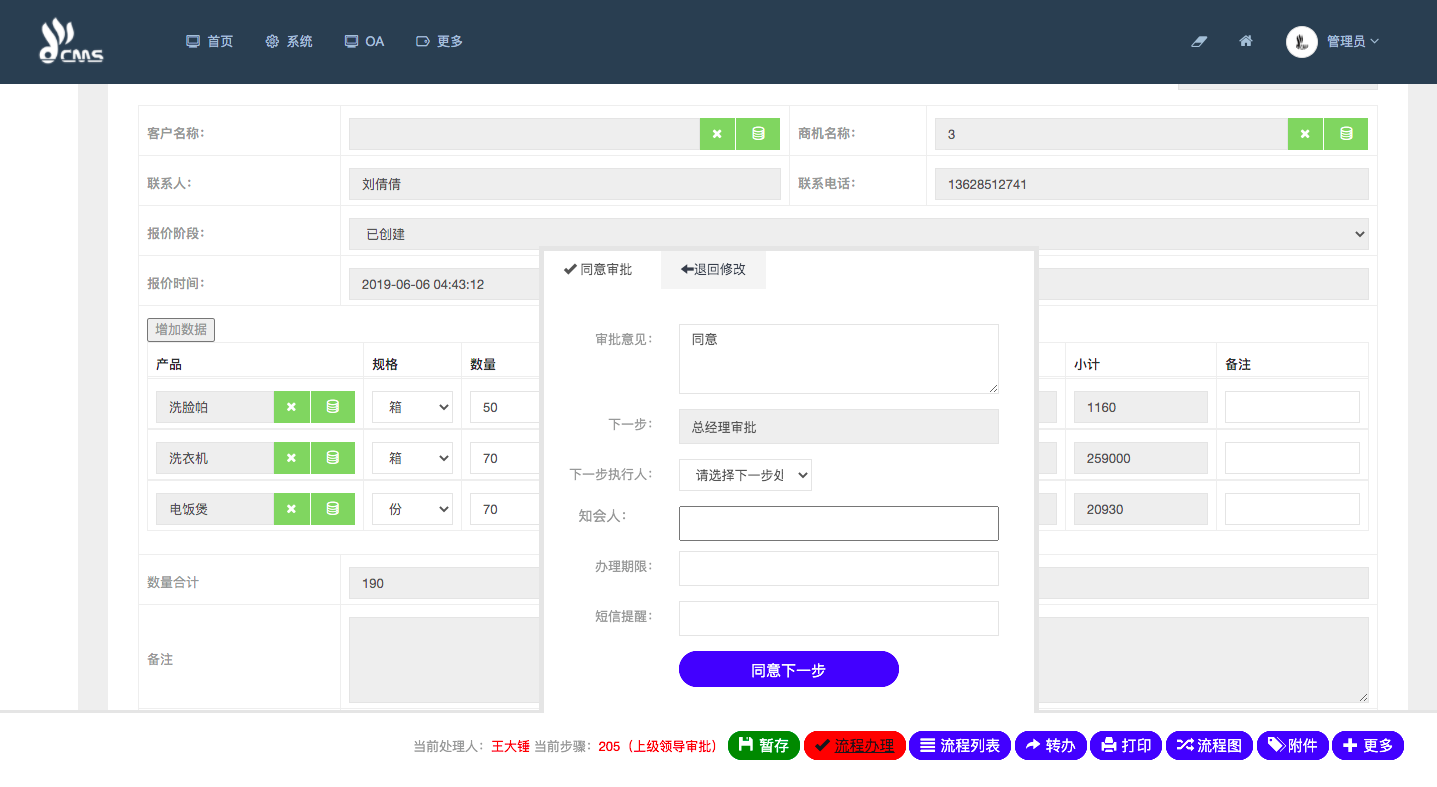The width and height of the screenshot is (1437, 787).
Task: Click the eraser icon in top navbar
Action: coord(1200,41)
